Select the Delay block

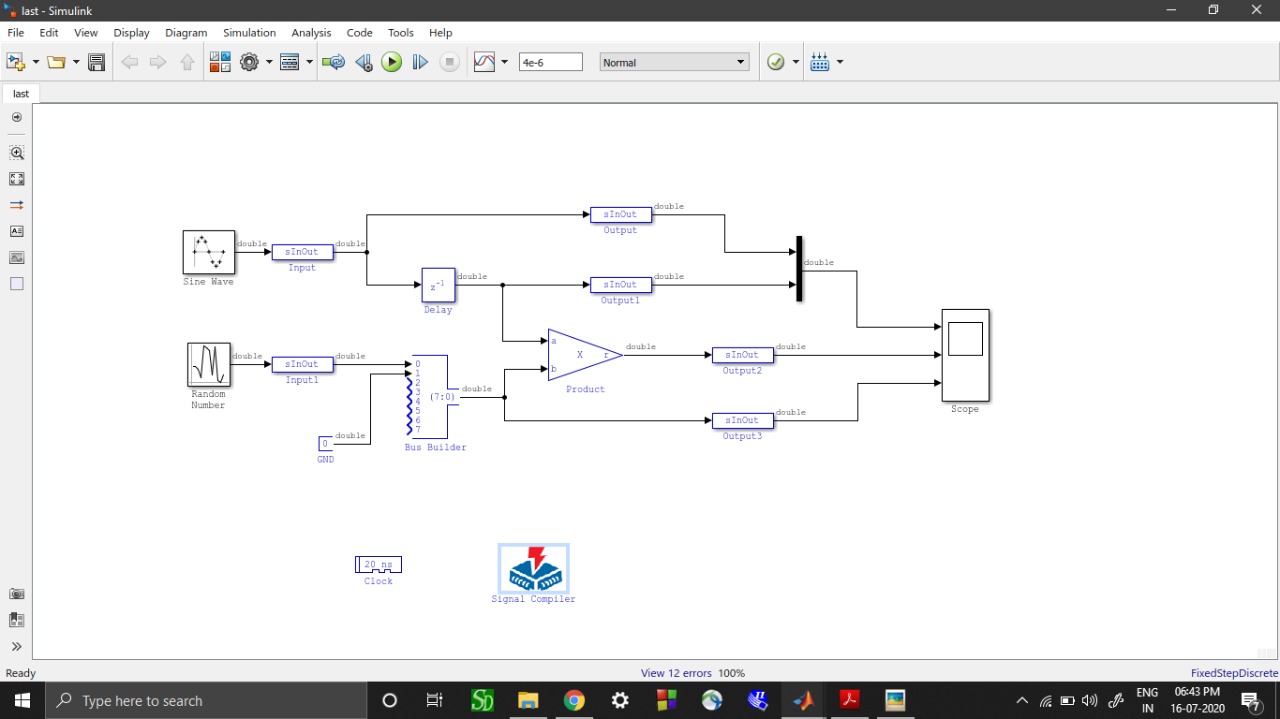[438, 285]
